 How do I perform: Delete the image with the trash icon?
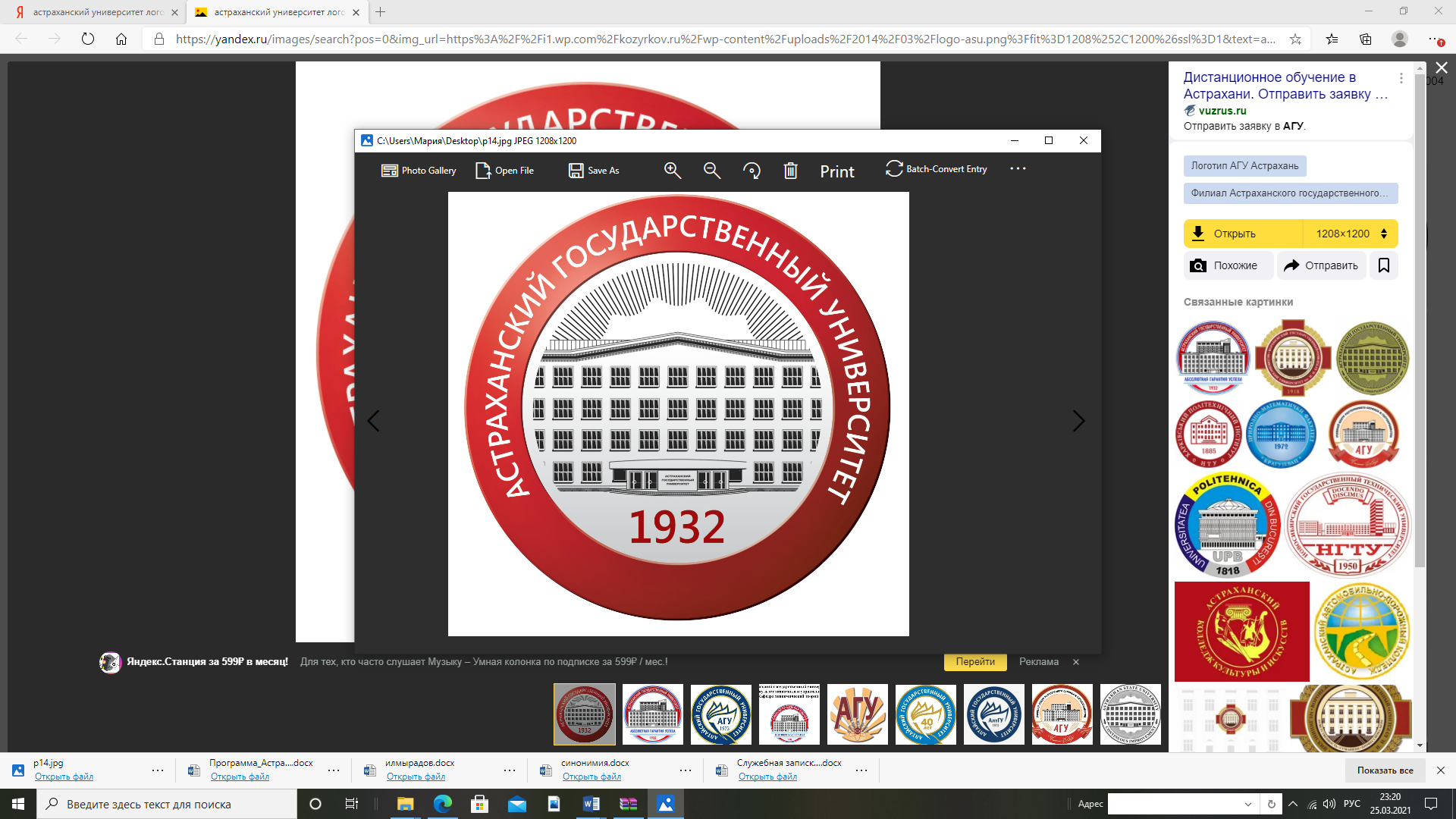pos(790,171)
